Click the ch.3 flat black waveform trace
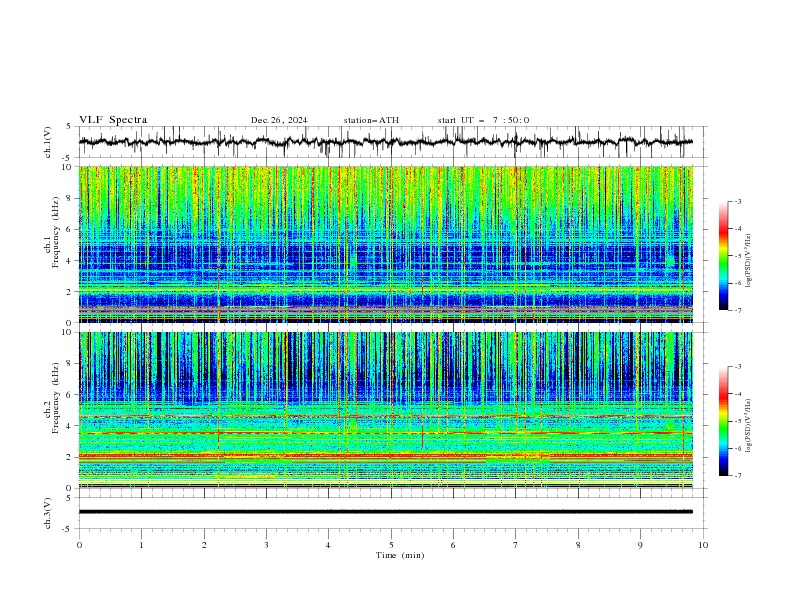Screen dimensions: 792x612 (386, 512)
